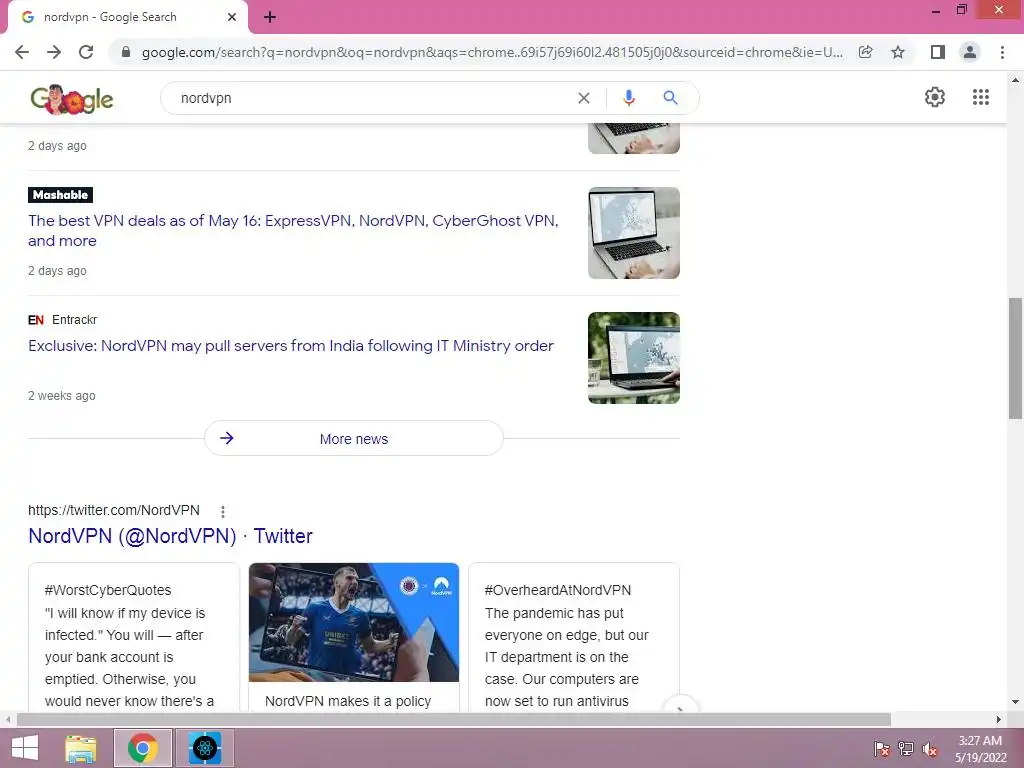Open a new browser tab

pyautogui.click(x=270, y=17)
